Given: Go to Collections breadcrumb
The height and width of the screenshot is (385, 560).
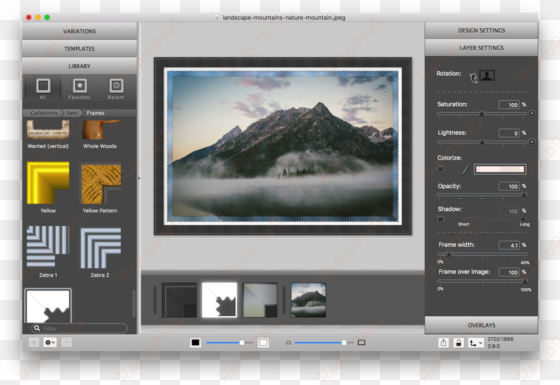Looking at the screenshot, I should [44, 113].
